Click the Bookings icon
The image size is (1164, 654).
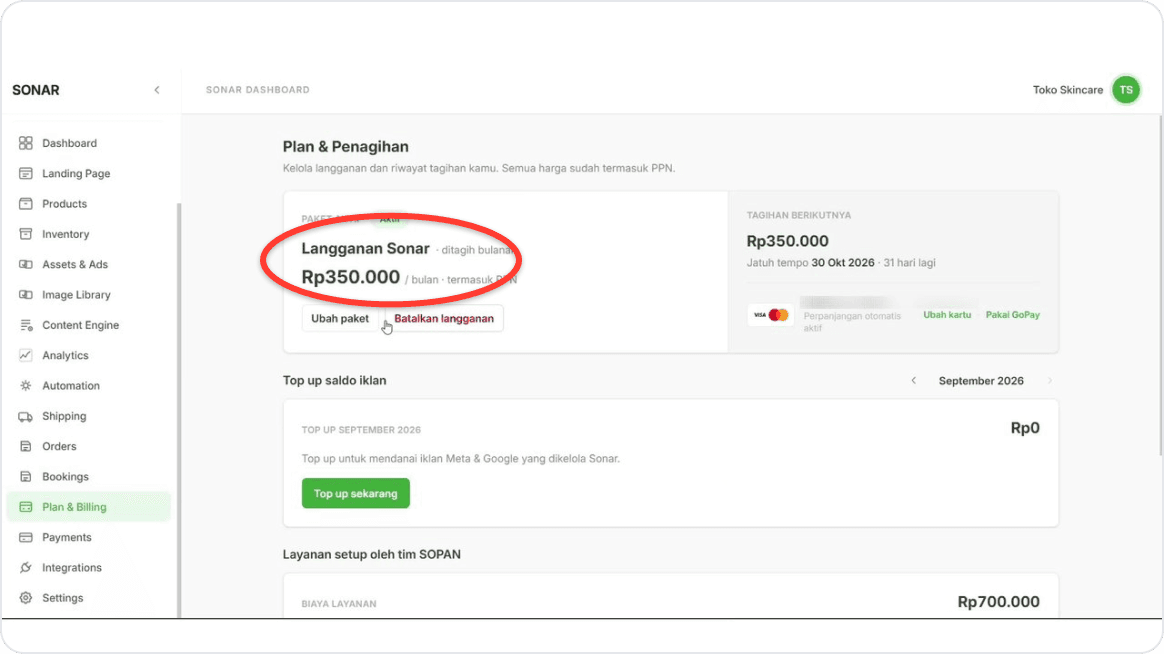26,477
